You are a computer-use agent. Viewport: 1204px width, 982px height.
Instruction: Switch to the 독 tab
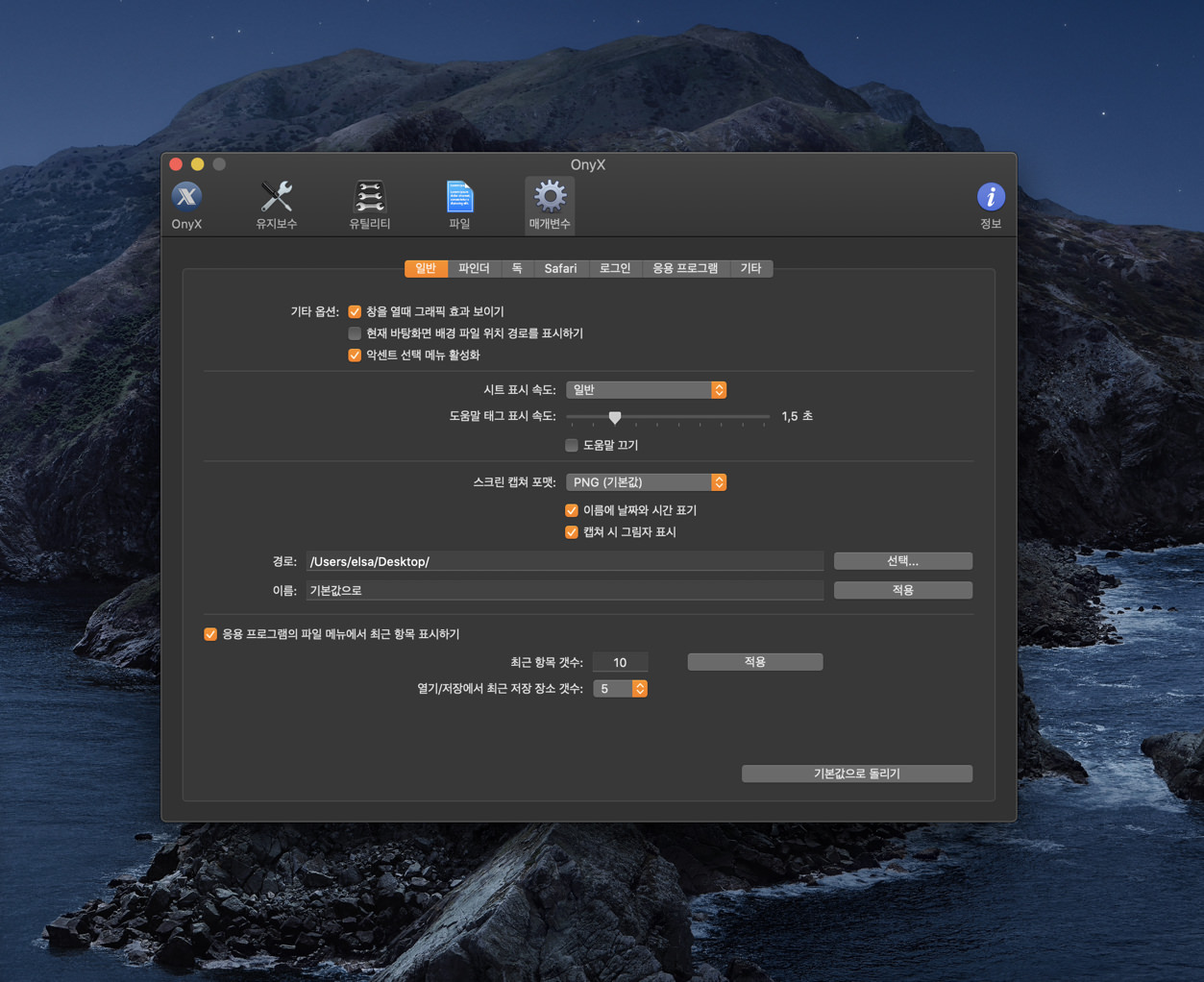517,268
